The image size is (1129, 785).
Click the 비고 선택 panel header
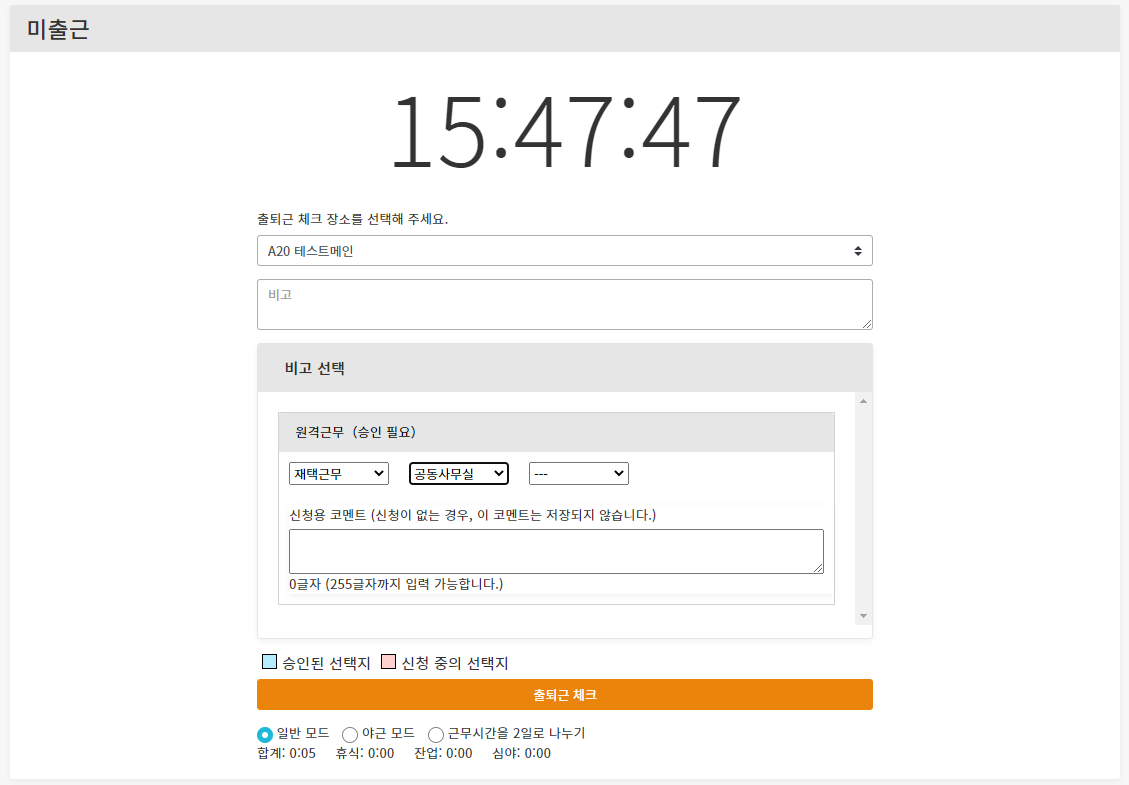[x=564, y=368]
